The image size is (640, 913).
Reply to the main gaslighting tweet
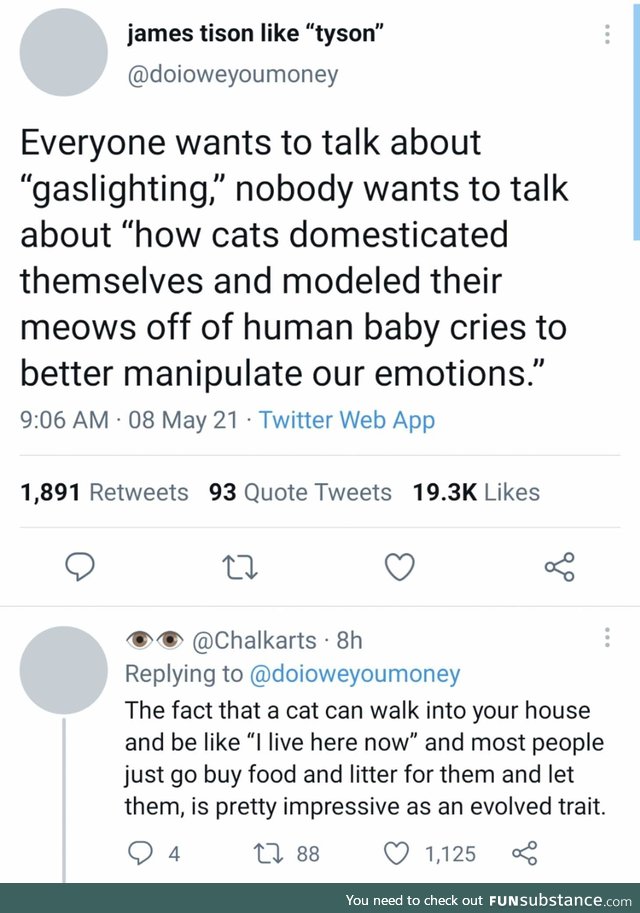(79, 568)
